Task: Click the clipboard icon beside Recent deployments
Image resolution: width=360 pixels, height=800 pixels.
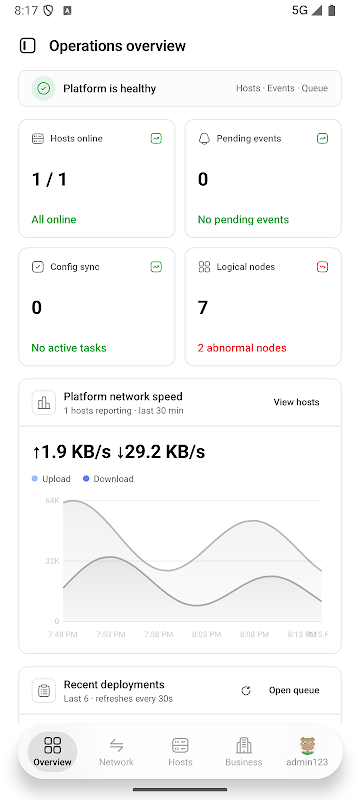Action: [x=44, y=691]
